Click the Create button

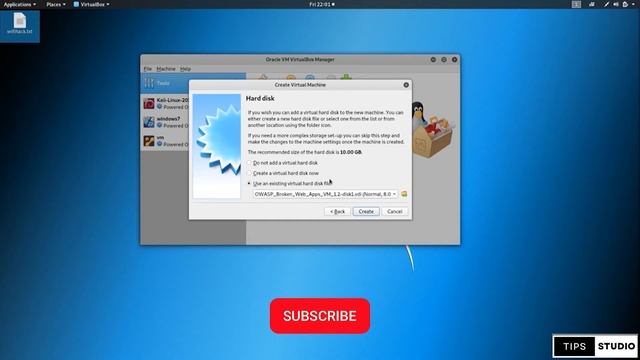366,211
